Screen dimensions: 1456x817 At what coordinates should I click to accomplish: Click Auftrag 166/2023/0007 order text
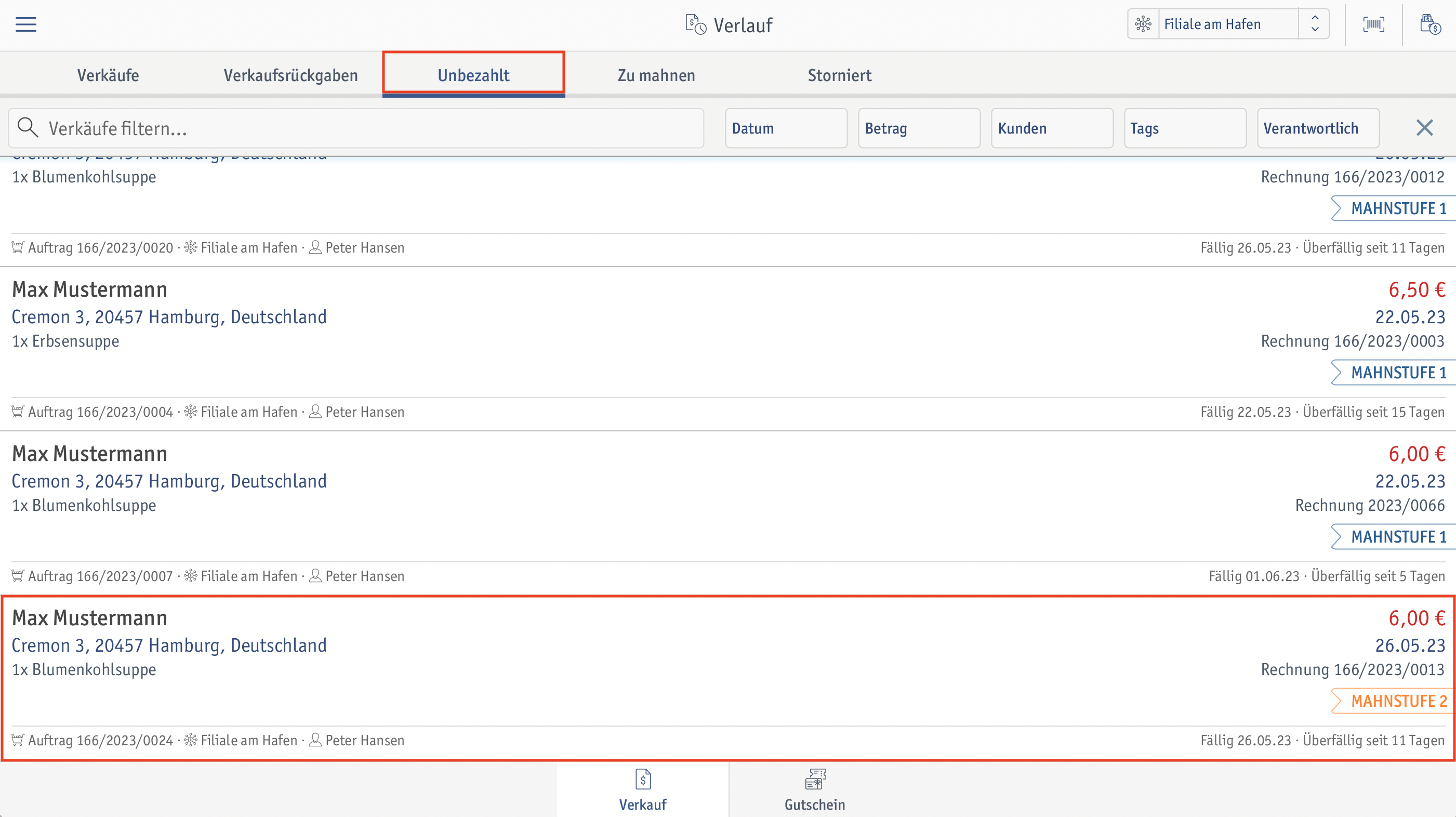point(101,576)
